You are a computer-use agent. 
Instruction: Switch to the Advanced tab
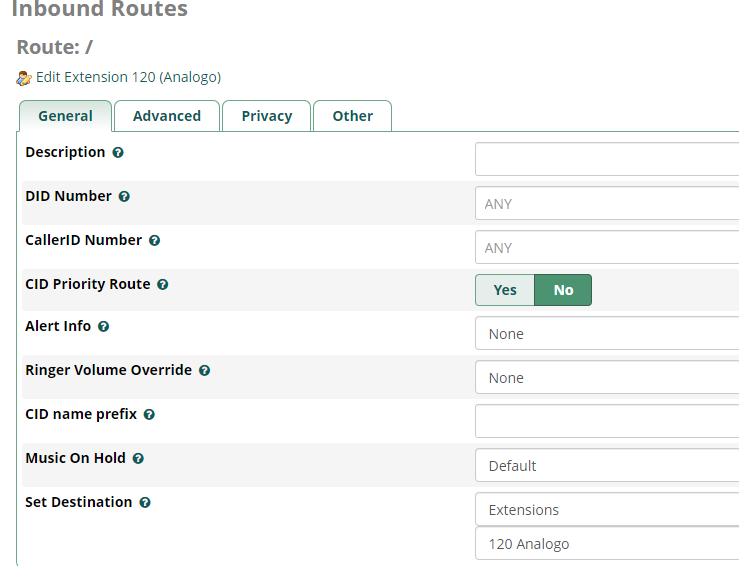[x=167, y=116]
